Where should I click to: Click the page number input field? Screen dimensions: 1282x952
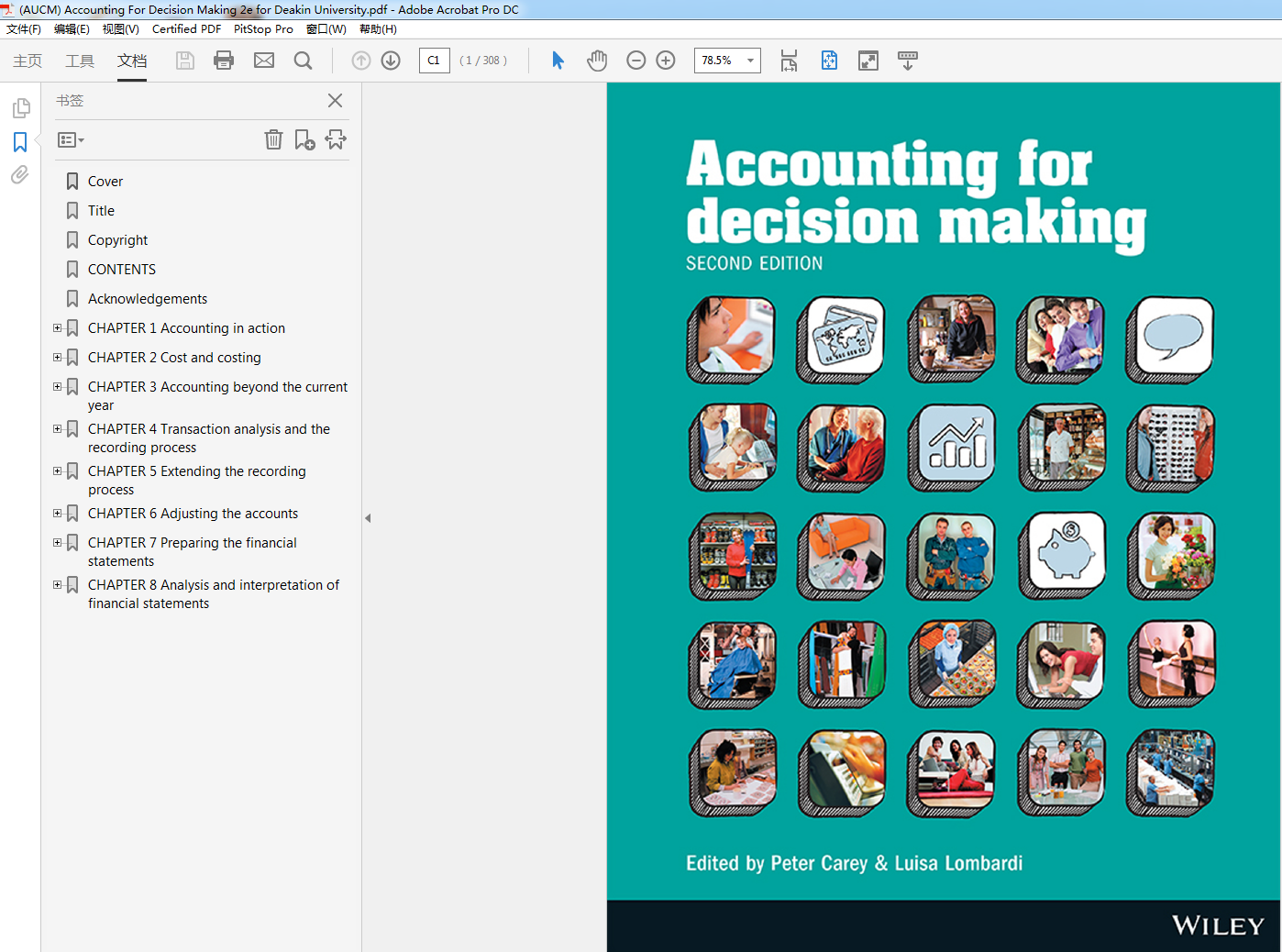pyautogui.click(x=435, y=61)
